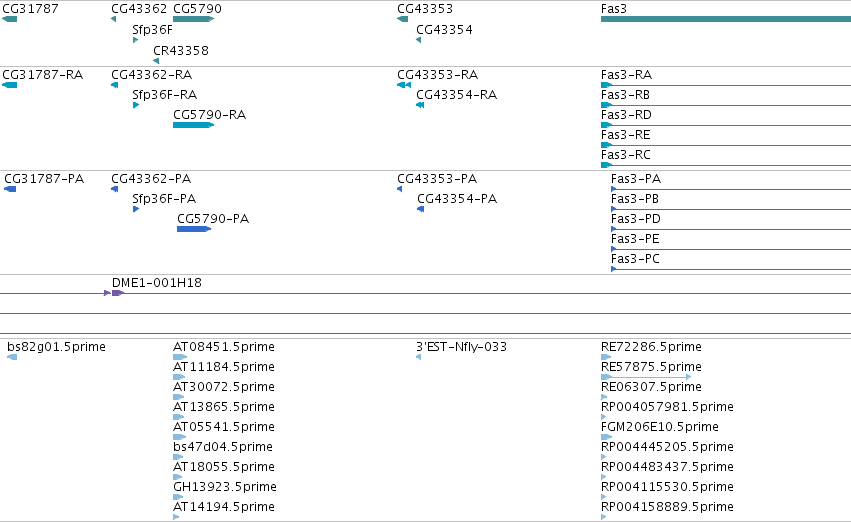Open the CG43353 gene label without suffix
This screenshot has height=522, width=851.
(425, 9)
